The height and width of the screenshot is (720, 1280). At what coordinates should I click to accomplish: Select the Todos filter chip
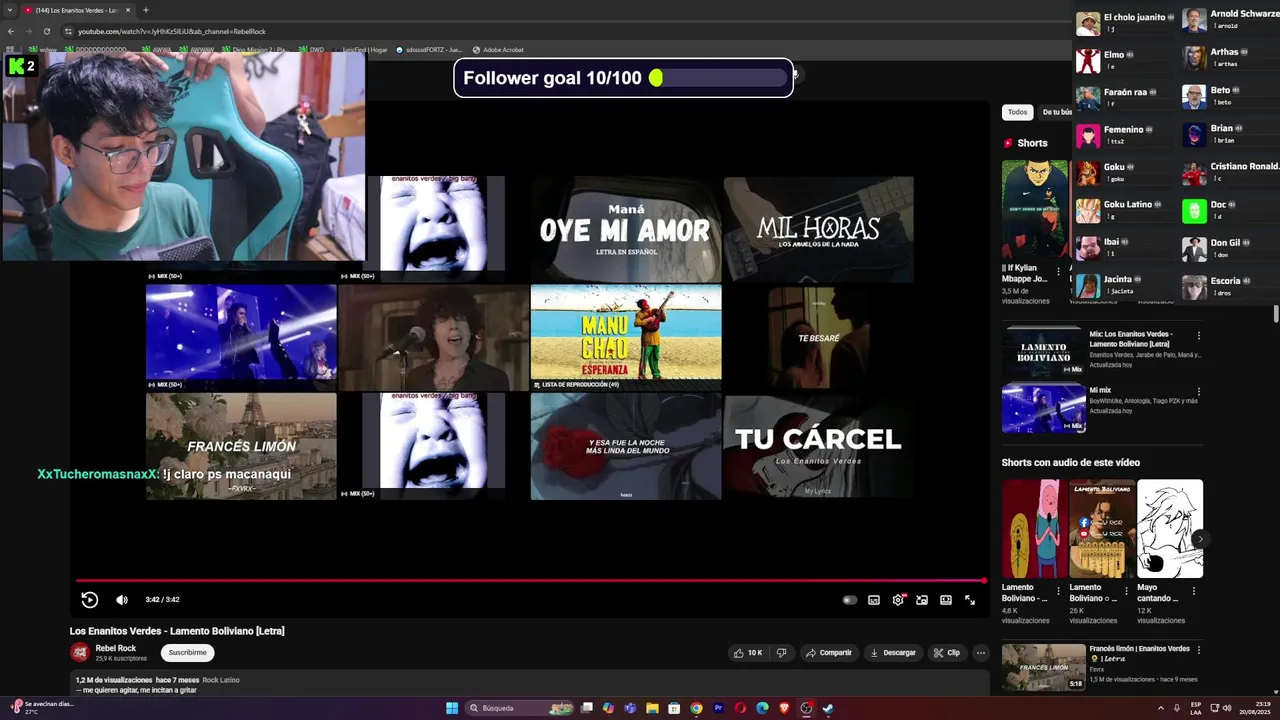pos(1017,112)
